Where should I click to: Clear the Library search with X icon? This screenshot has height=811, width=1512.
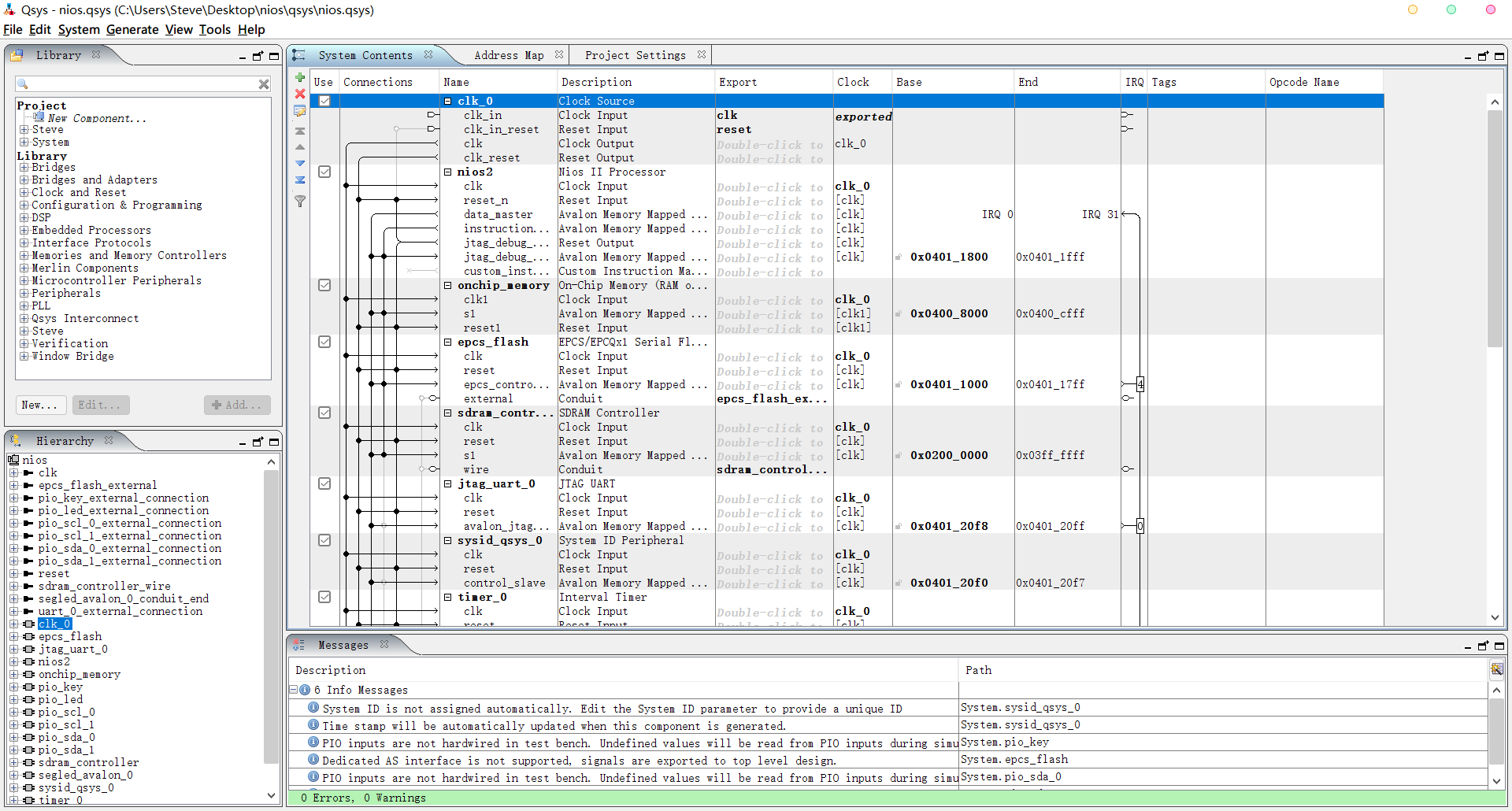pyautogui.click(x=264, y=84)
